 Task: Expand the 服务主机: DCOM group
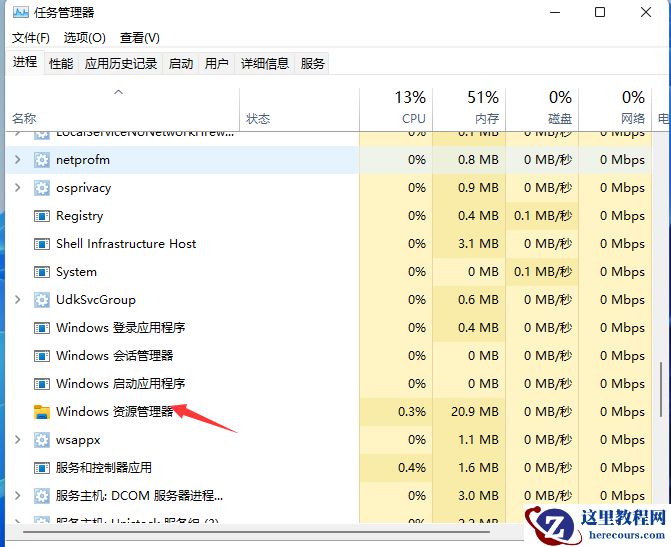pyautogui.click(x=18, y=496)
